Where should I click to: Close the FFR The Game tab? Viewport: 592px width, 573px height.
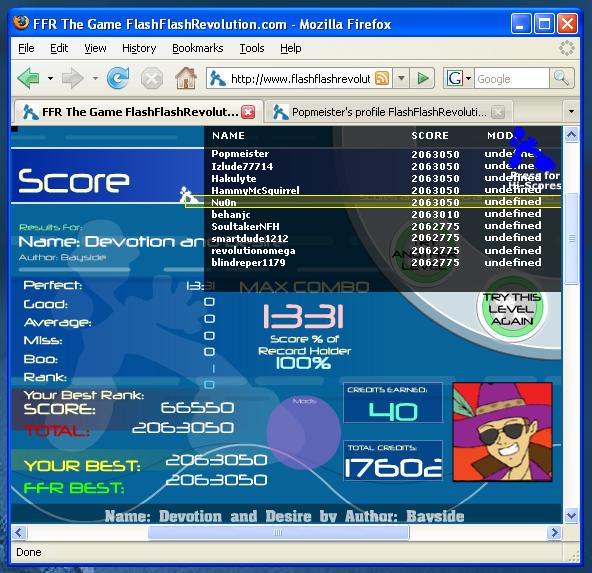[248, 112]
